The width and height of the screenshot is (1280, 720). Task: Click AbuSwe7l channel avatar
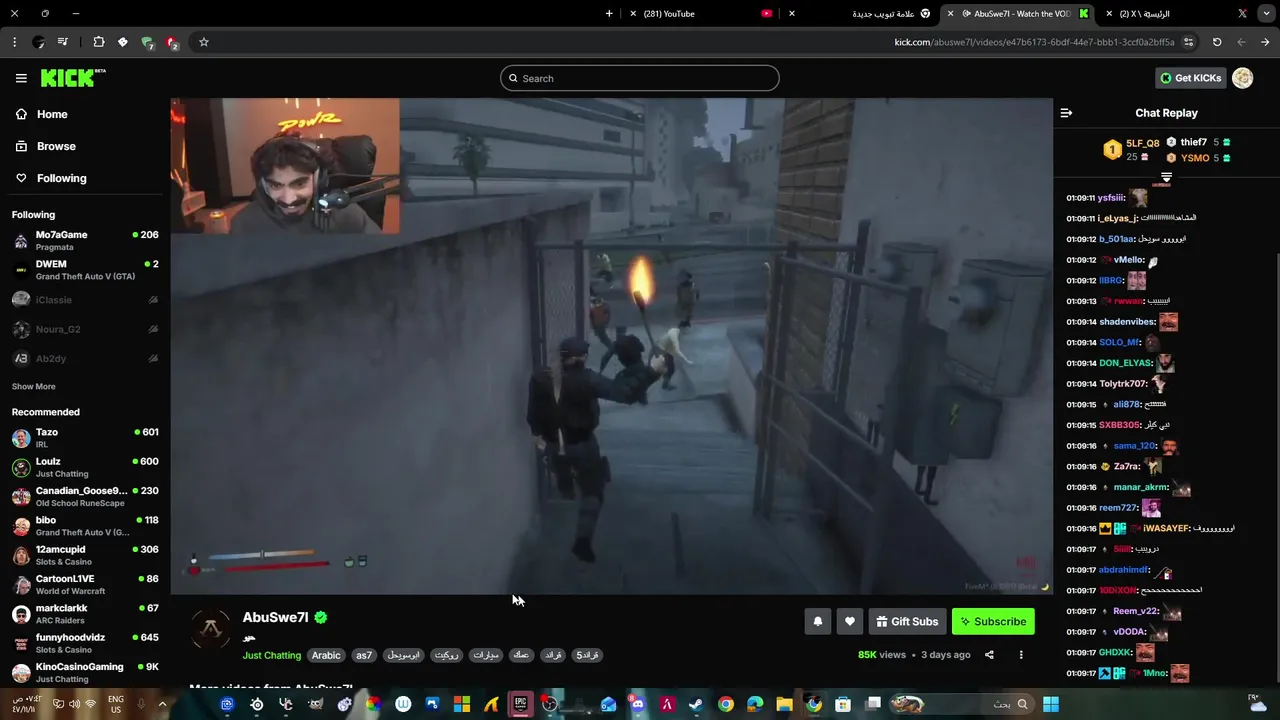point(211,629)
